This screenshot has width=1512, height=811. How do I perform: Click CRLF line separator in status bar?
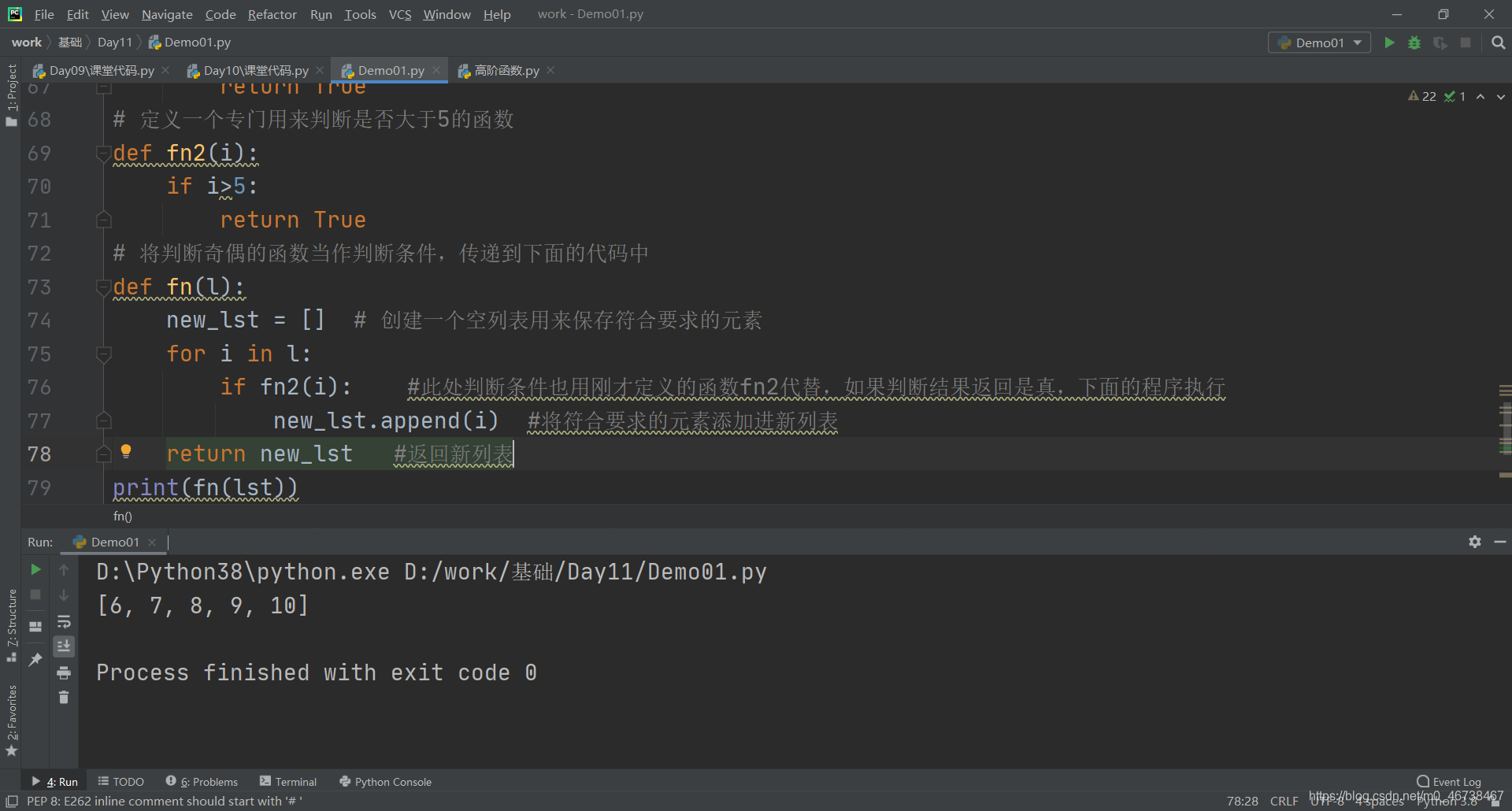click(x=1284, y=801)
